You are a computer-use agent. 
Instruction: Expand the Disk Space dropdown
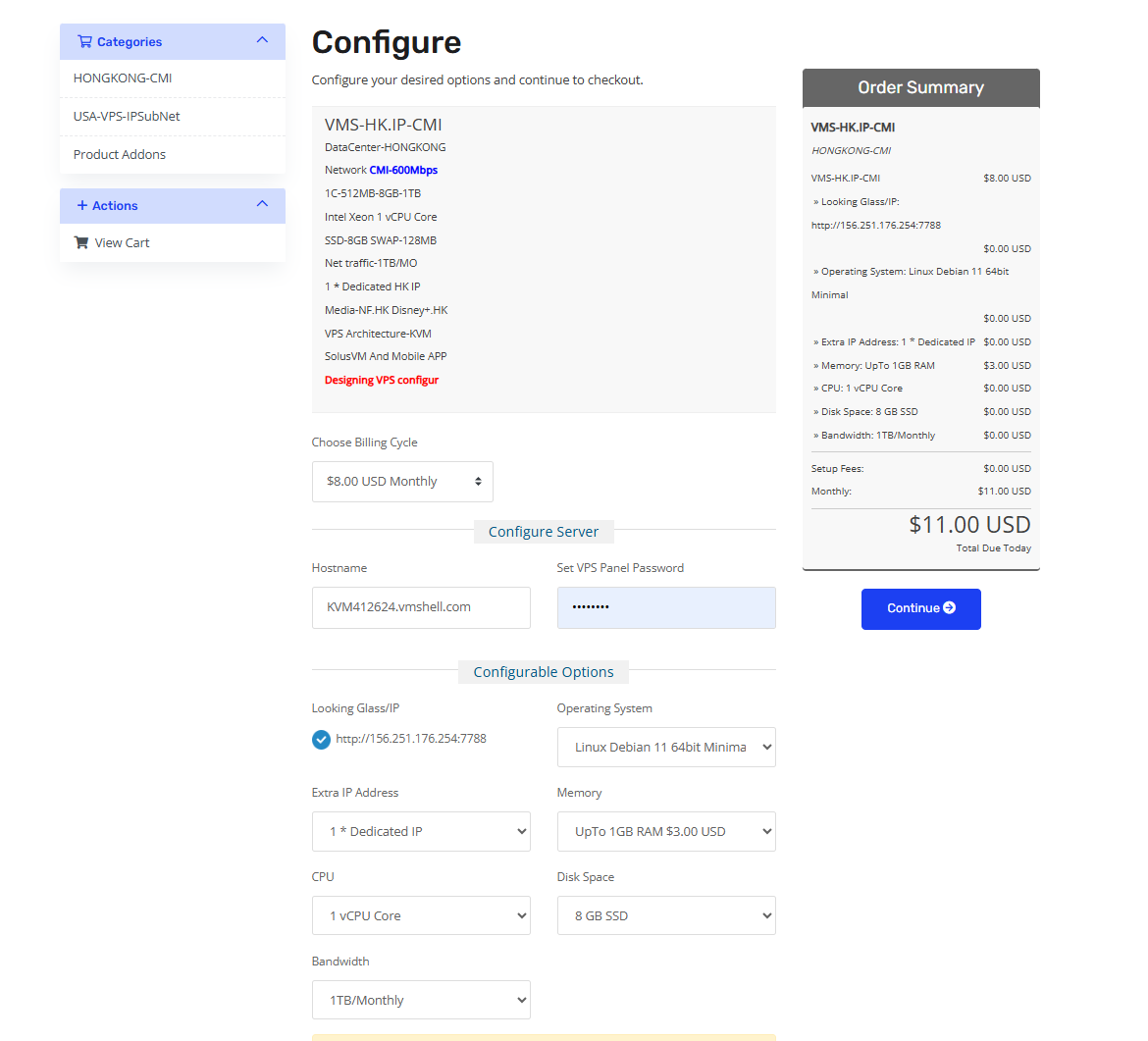[x=666, y=916]
